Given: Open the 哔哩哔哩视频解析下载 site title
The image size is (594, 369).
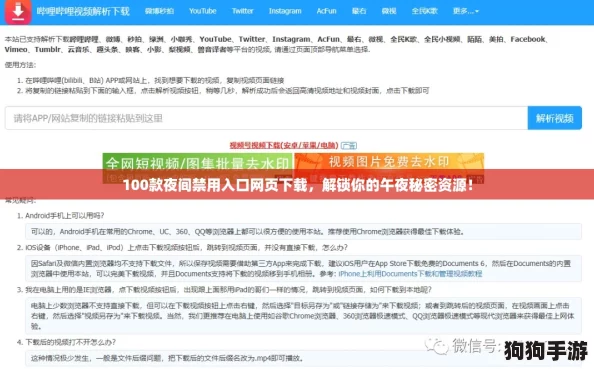Looking at the screenshot, I should pos(83,11).
